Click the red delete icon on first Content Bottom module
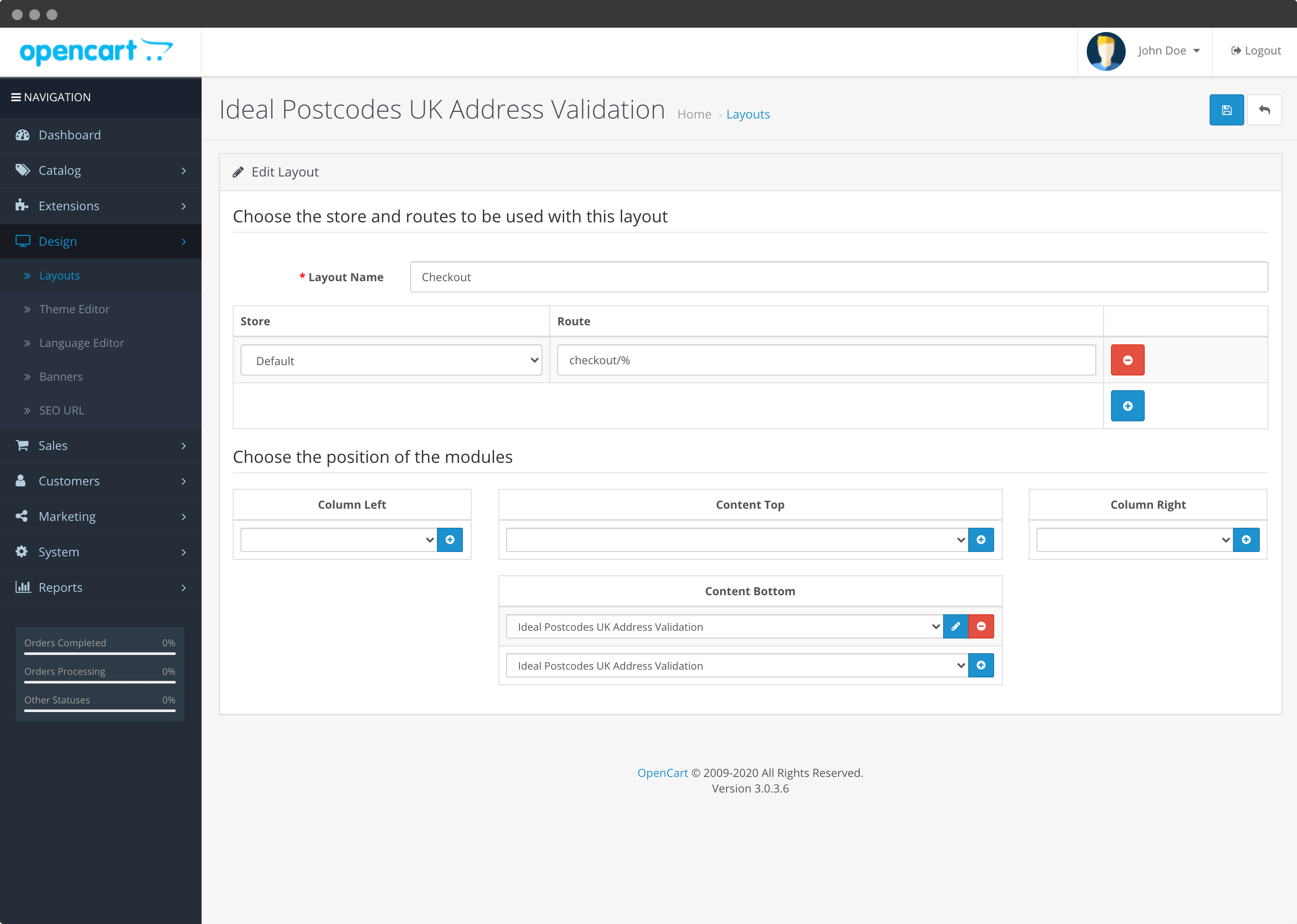1297x924 pixels. [981, 627]
